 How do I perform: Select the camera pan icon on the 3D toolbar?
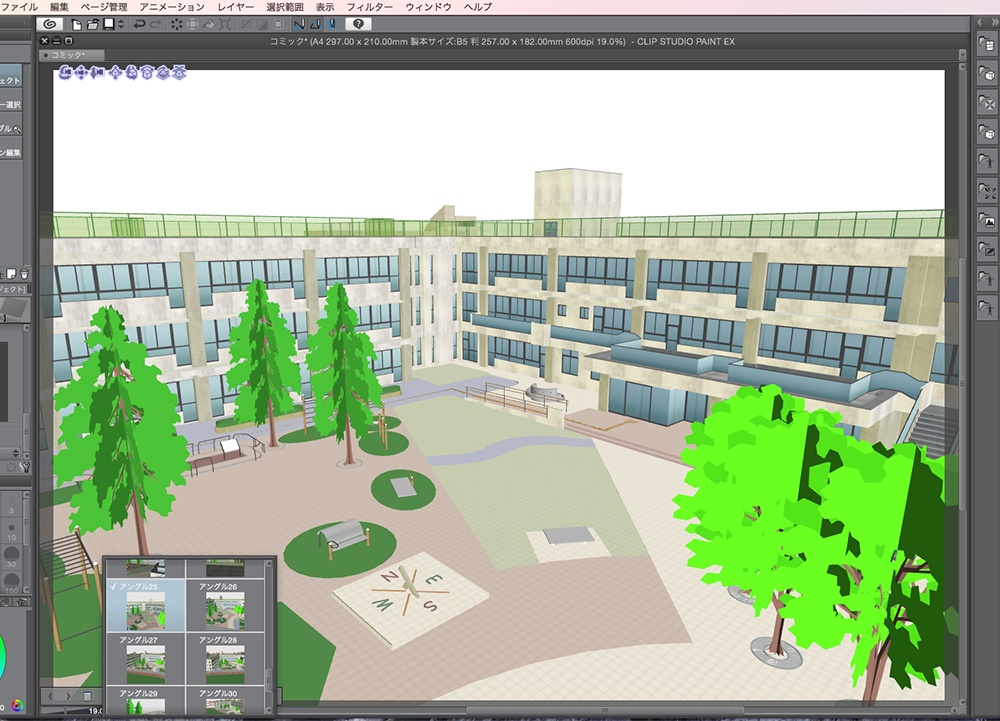click(x=81, y=74)
